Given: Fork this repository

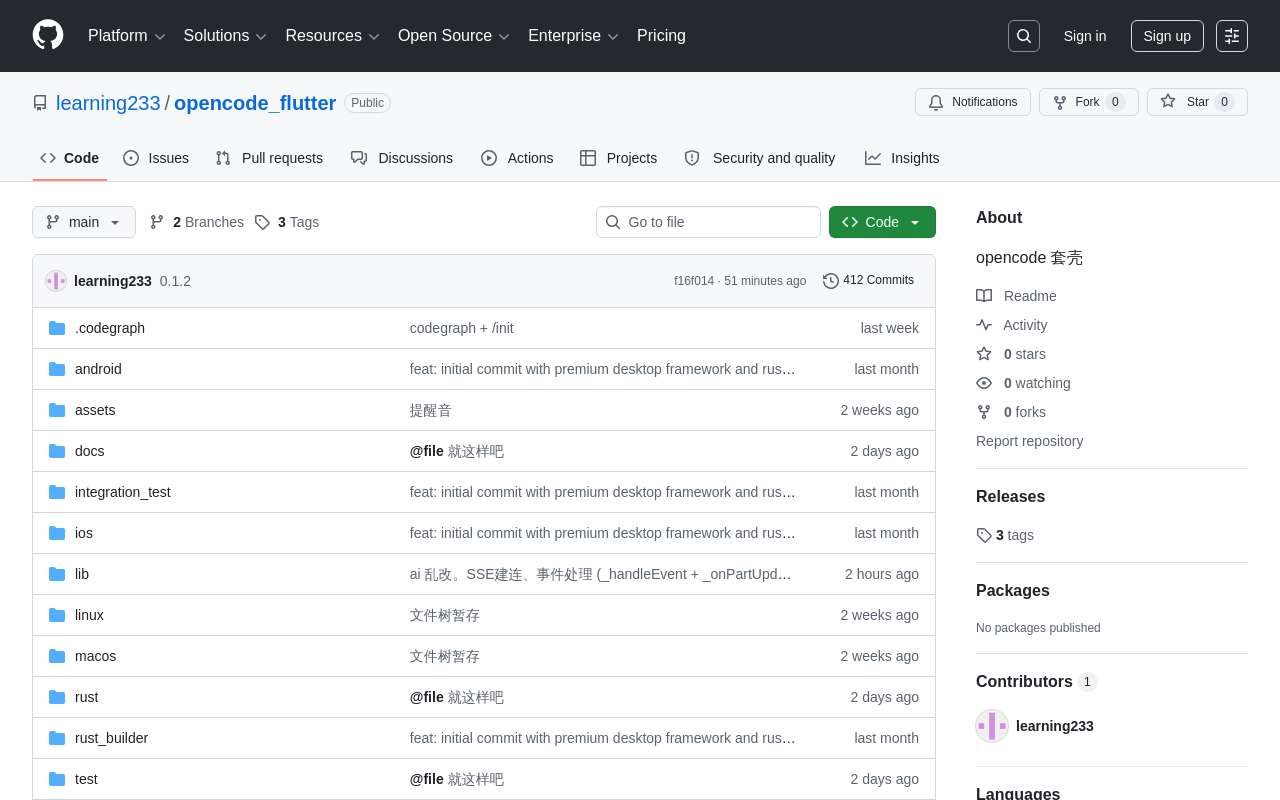Looking at the screenshot, I should coord(1088,102).
